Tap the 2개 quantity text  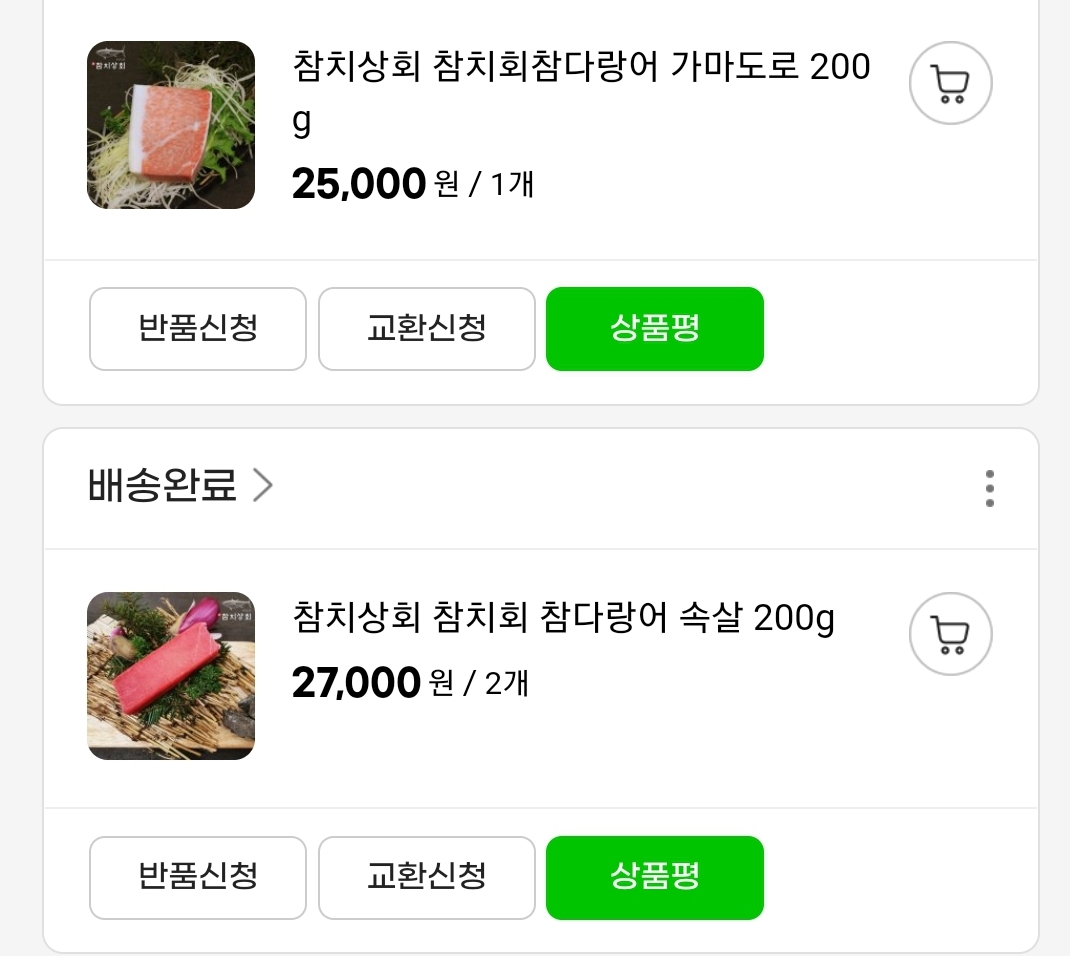tap(507, 684)
